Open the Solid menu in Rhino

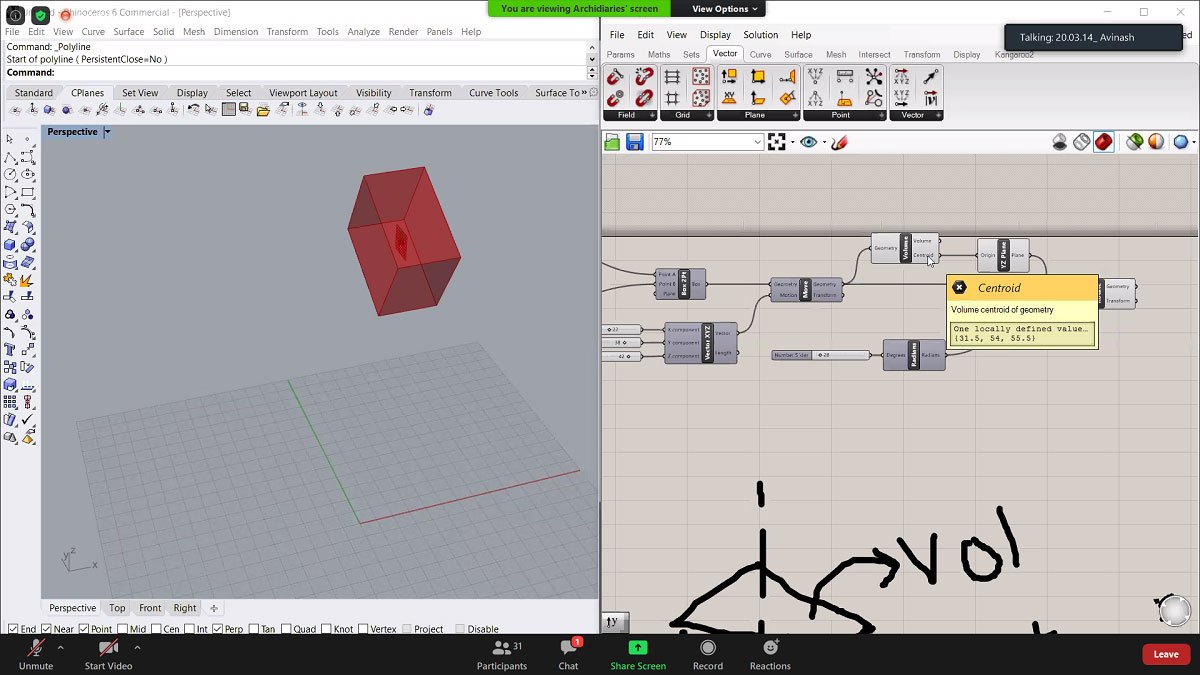(163, 31)
